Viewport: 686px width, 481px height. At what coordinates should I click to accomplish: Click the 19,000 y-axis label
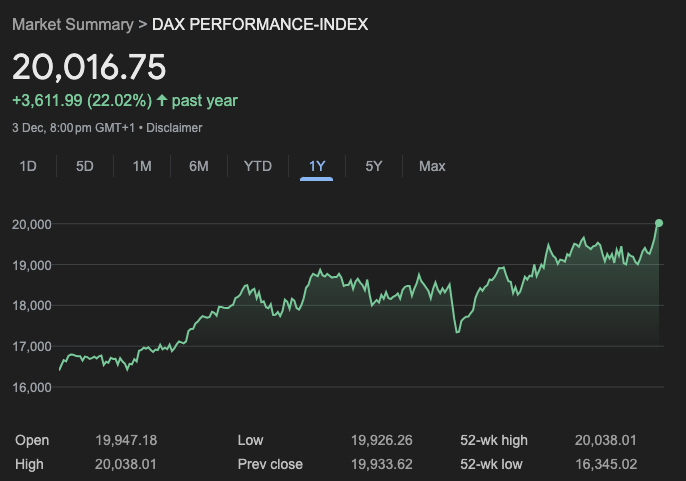point(32,266)
